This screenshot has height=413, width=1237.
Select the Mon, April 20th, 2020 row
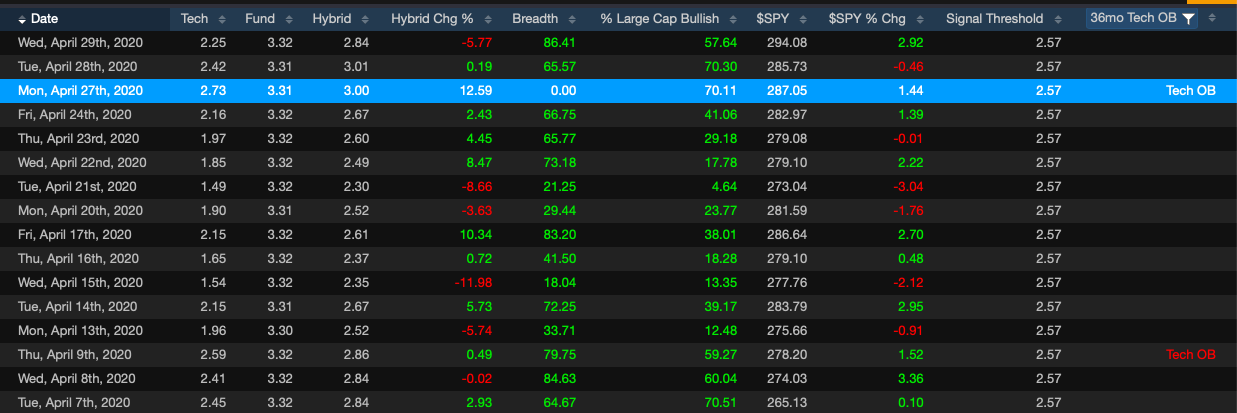pos(618,211)
